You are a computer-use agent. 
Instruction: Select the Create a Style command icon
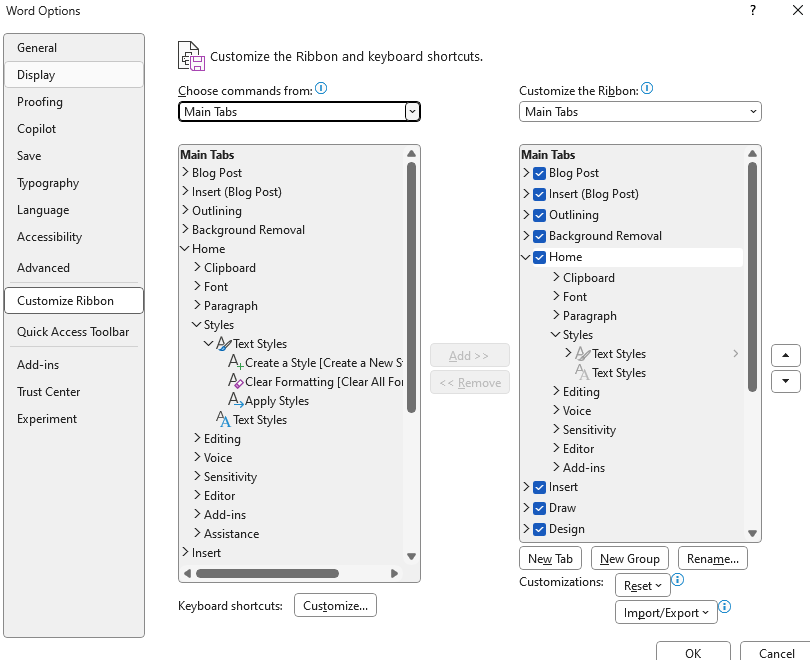coord(236,363)
